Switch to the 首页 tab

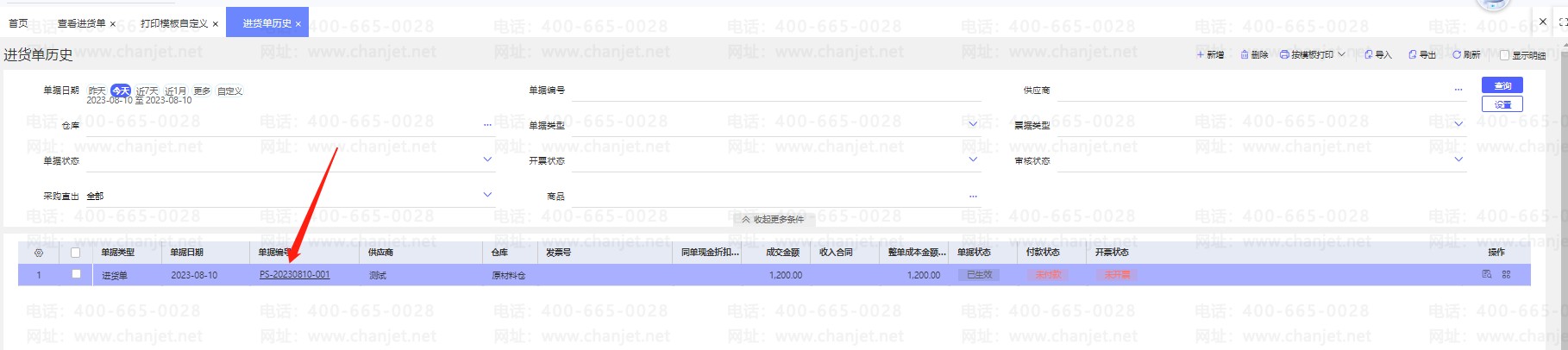[x=18, y=23]
